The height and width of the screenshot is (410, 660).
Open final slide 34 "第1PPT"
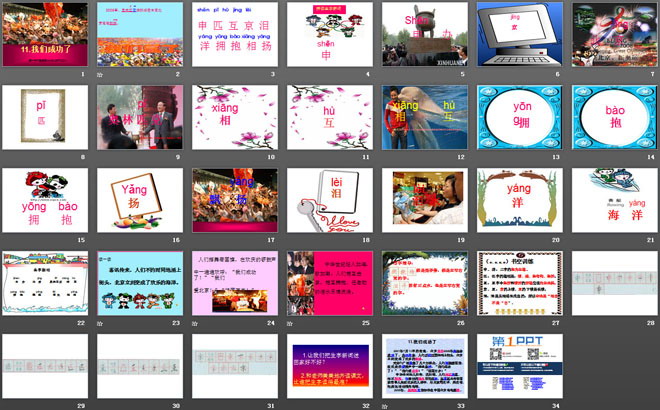coord(520,366)
